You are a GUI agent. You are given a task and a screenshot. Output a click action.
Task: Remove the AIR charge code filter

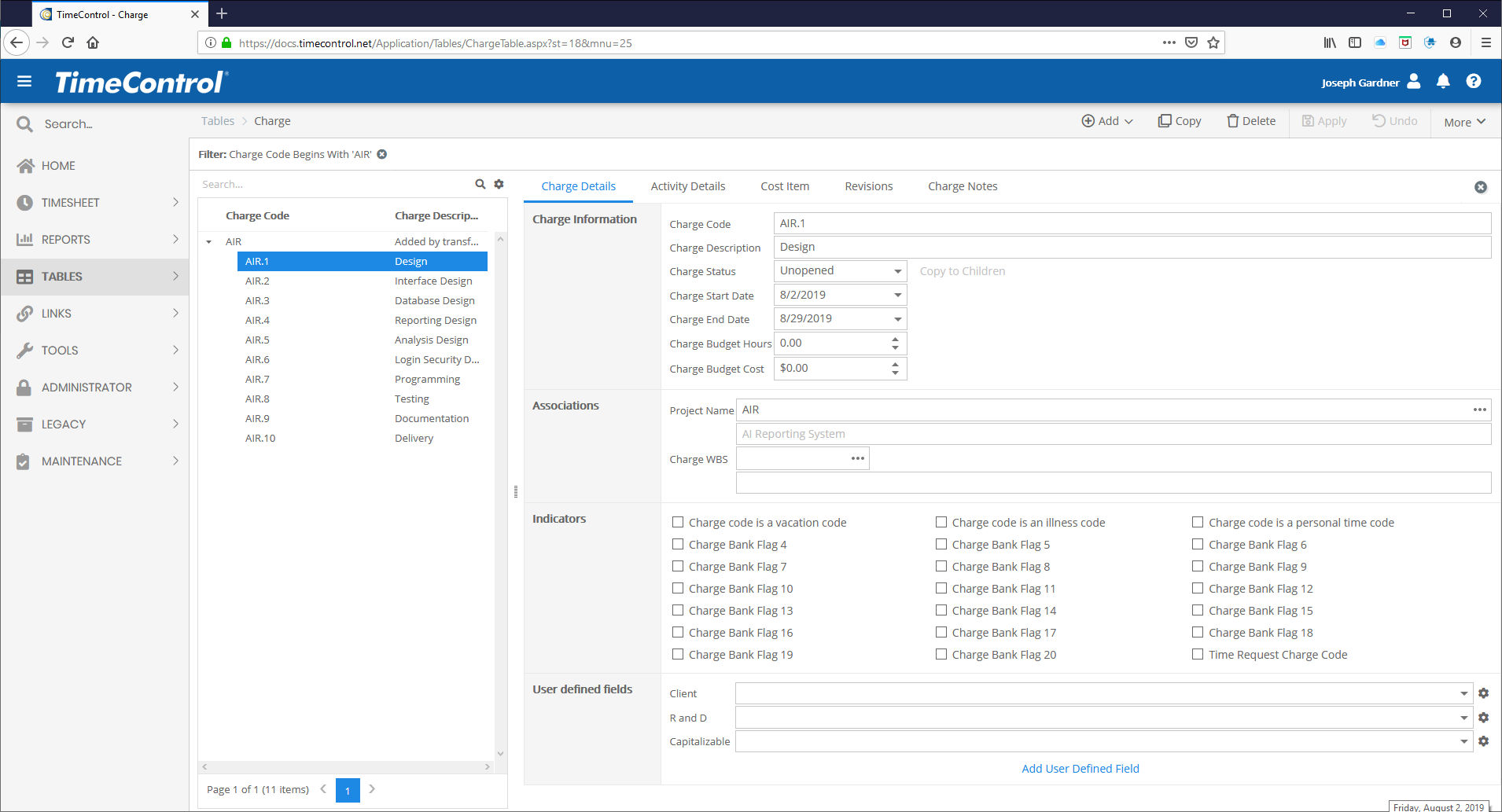click(382, 154)
